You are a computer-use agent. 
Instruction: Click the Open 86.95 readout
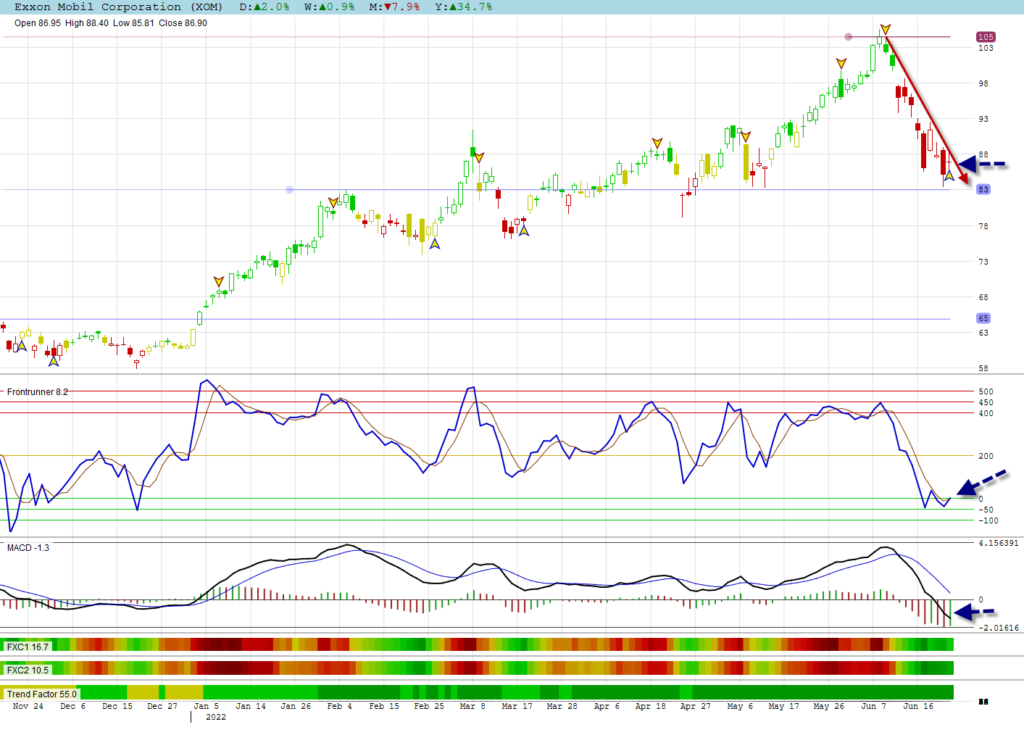(x=37, y=23)
